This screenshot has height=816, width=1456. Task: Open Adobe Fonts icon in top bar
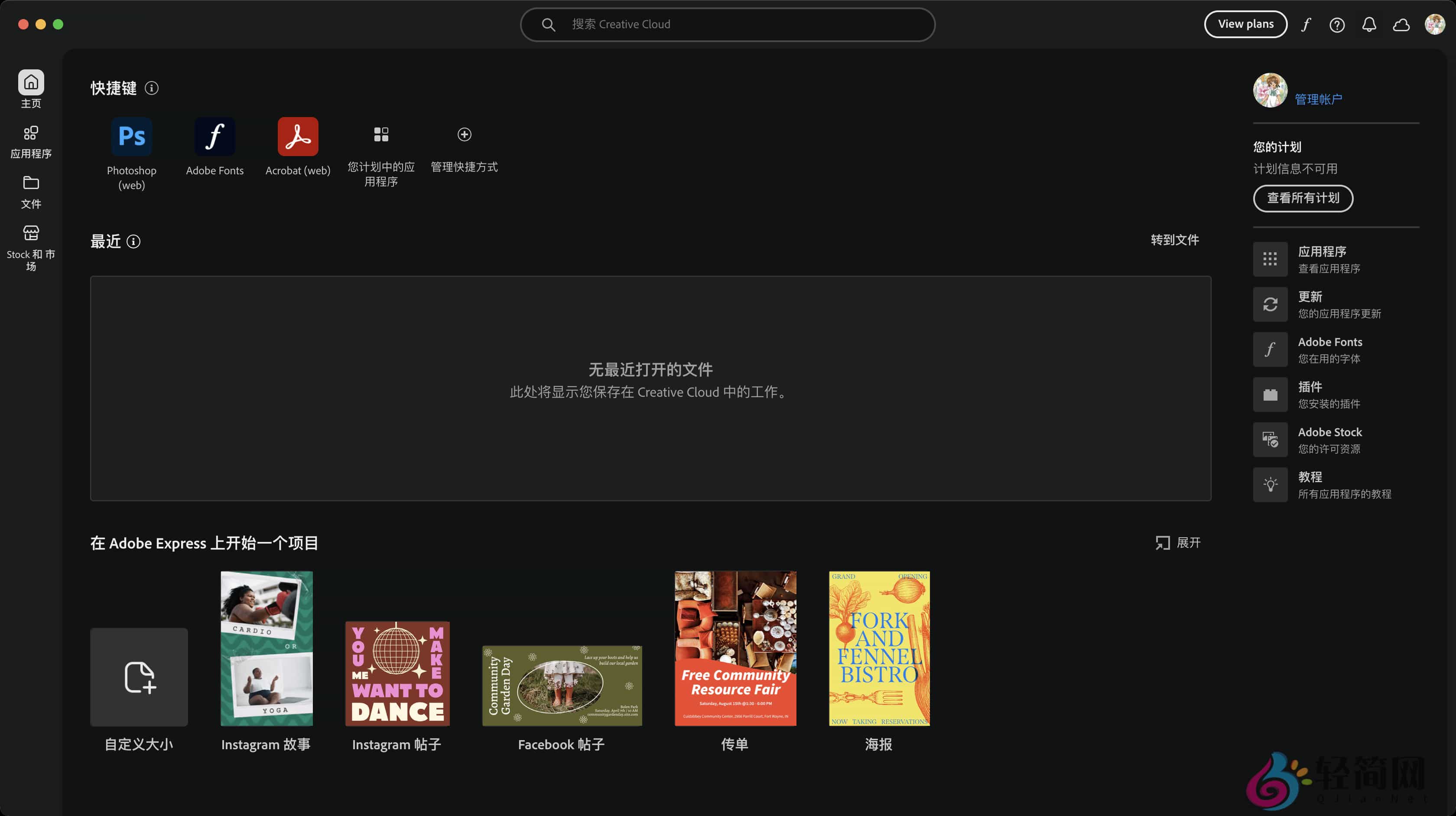point(1306,24)
